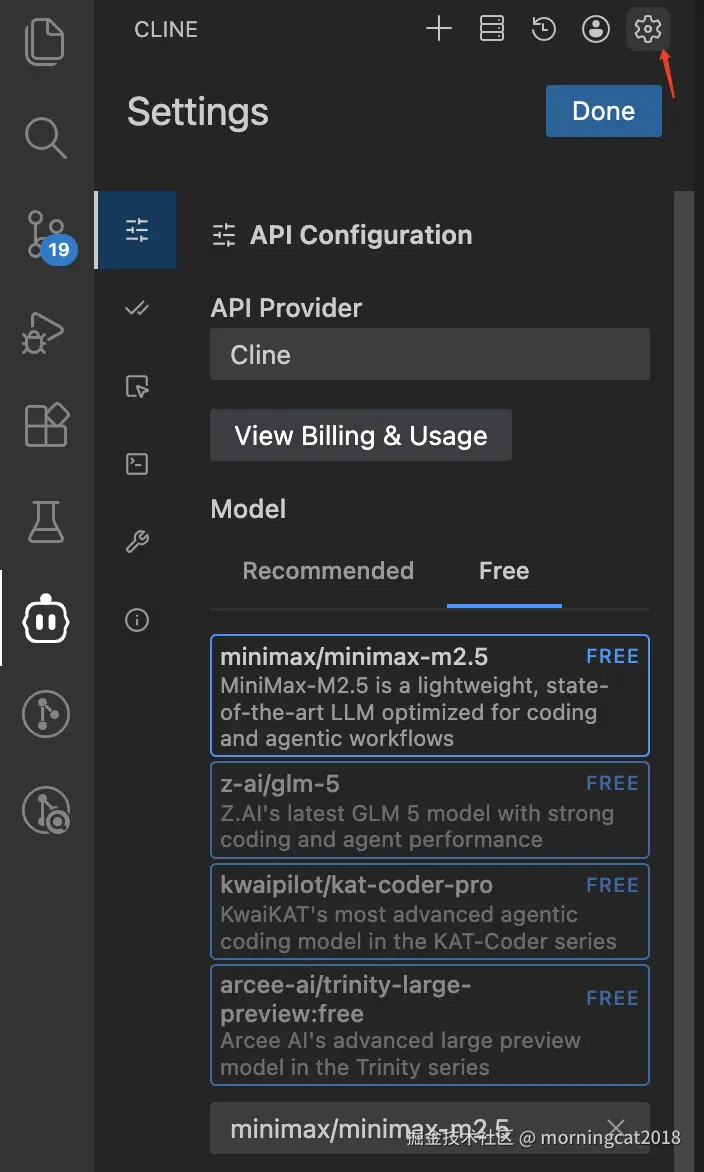
Task: Open the terminal settings section
Action: pyautogui.click(x=137, y=464)
